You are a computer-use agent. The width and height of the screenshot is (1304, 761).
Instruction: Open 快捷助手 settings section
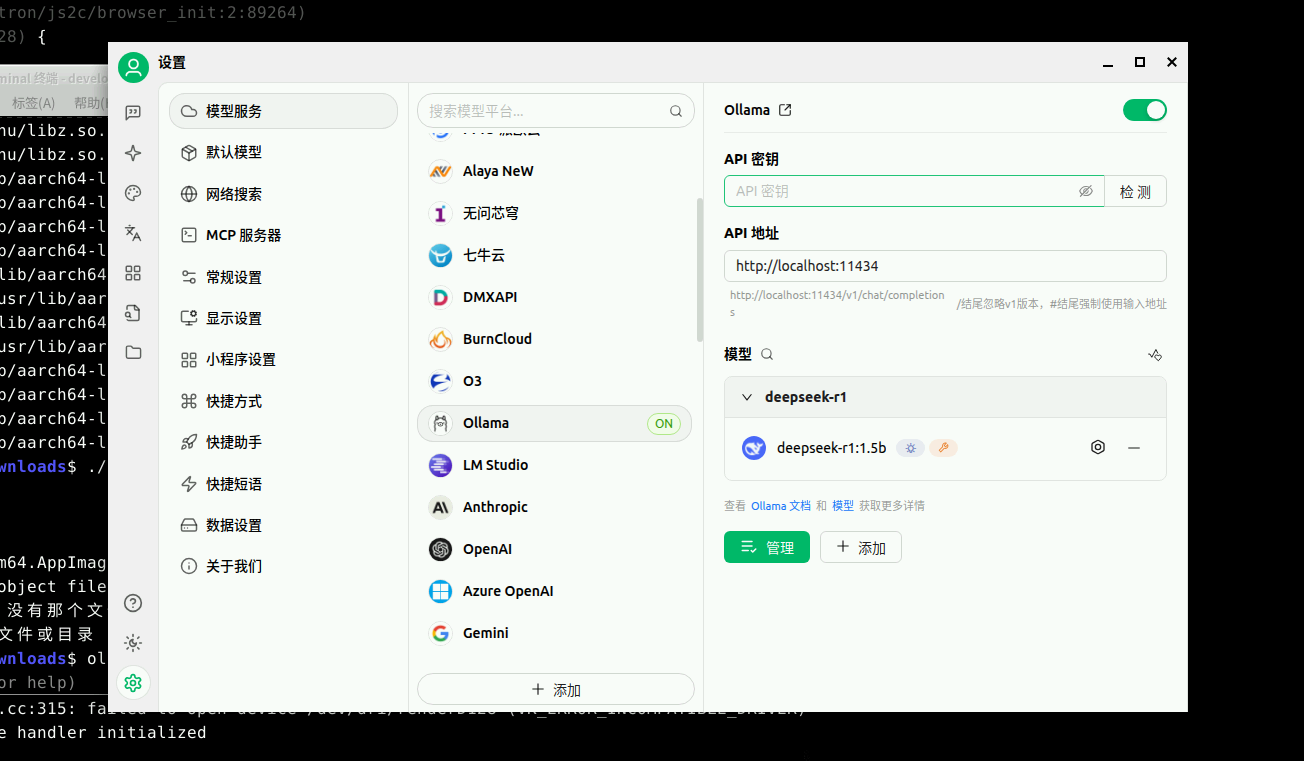point(284,442)
